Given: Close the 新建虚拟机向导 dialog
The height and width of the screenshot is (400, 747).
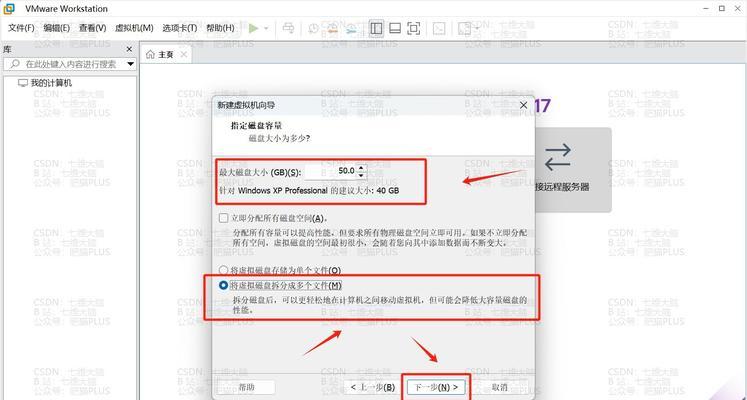Looking at the screenshot, I should coord(523,105).
